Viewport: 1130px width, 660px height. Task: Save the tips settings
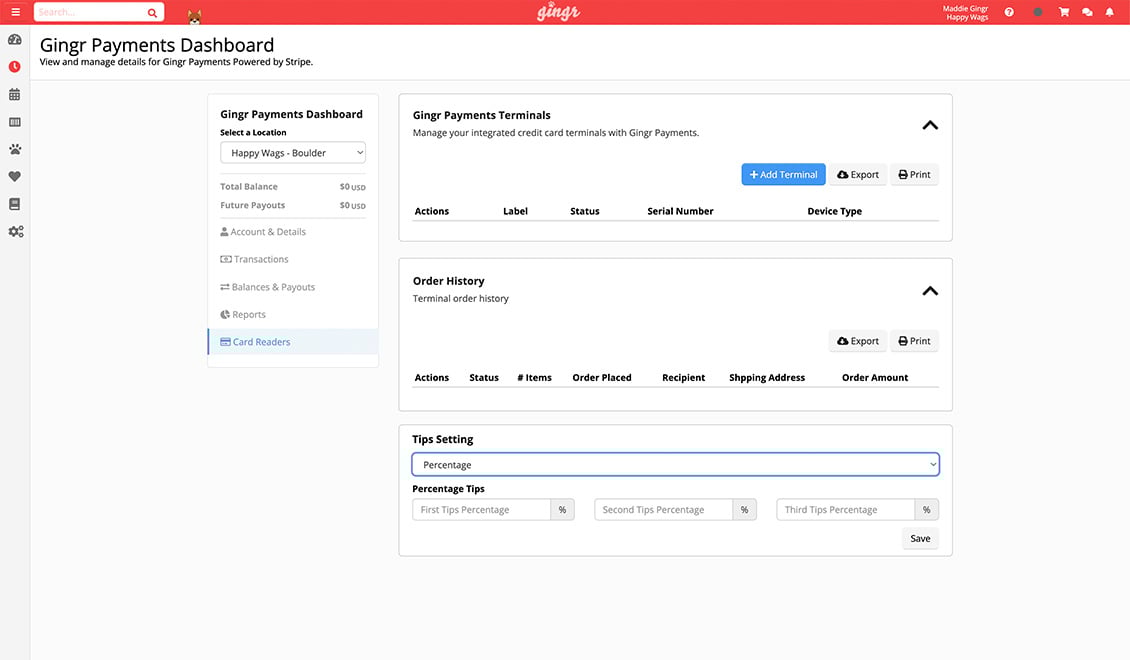point(919,538)
